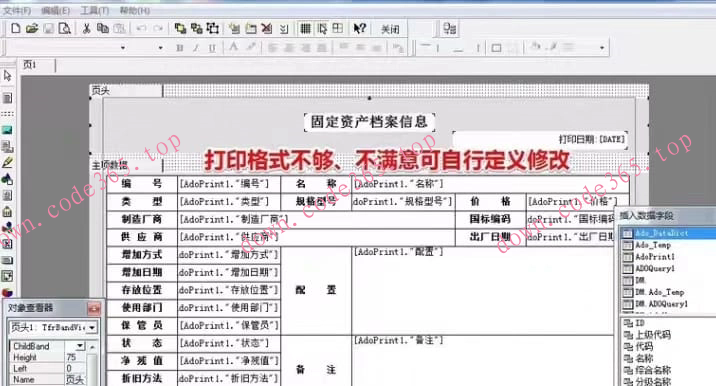Pick the pencil Draw Line tool
The width and height of the screenshot is (716, 386).
pos(7,163)
